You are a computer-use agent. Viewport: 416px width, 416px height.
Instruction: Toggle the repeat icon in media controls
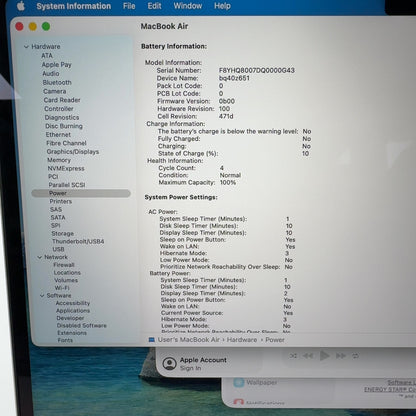tap(356, 356)
